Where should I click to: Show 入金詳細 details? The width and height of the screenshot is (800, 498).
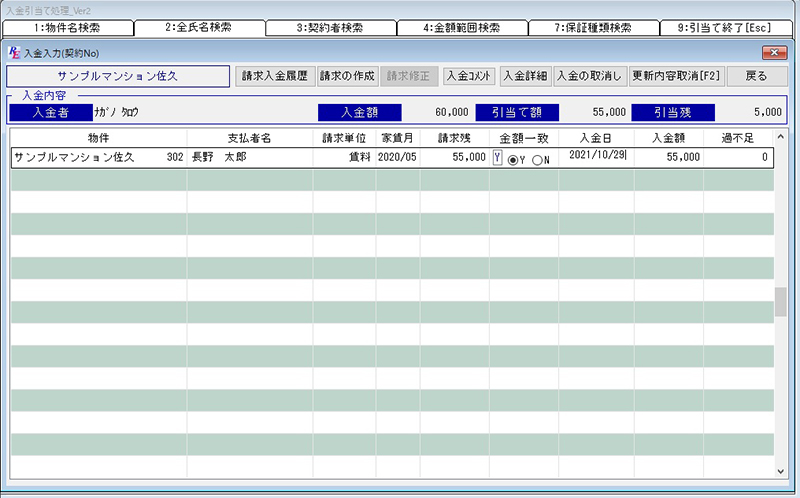526,75
